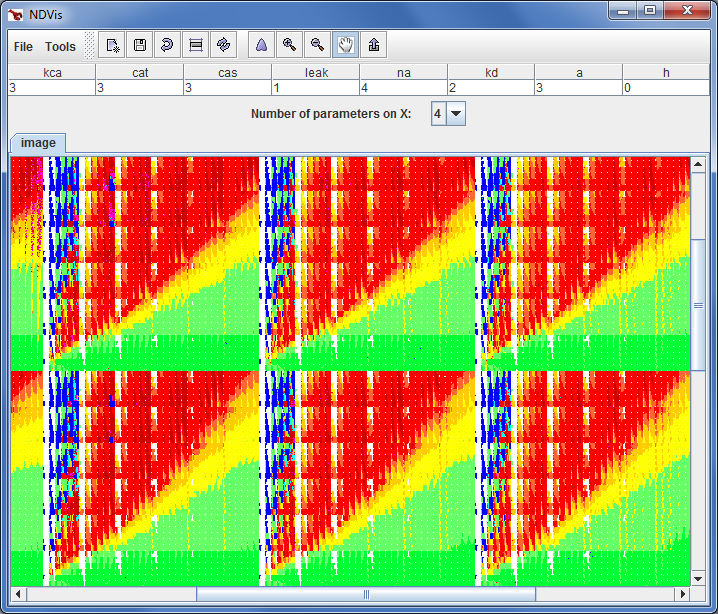This screenshot has width=718, height=614.
Task: Click the horizontal scrollbar right arrow
Action: 683,594
